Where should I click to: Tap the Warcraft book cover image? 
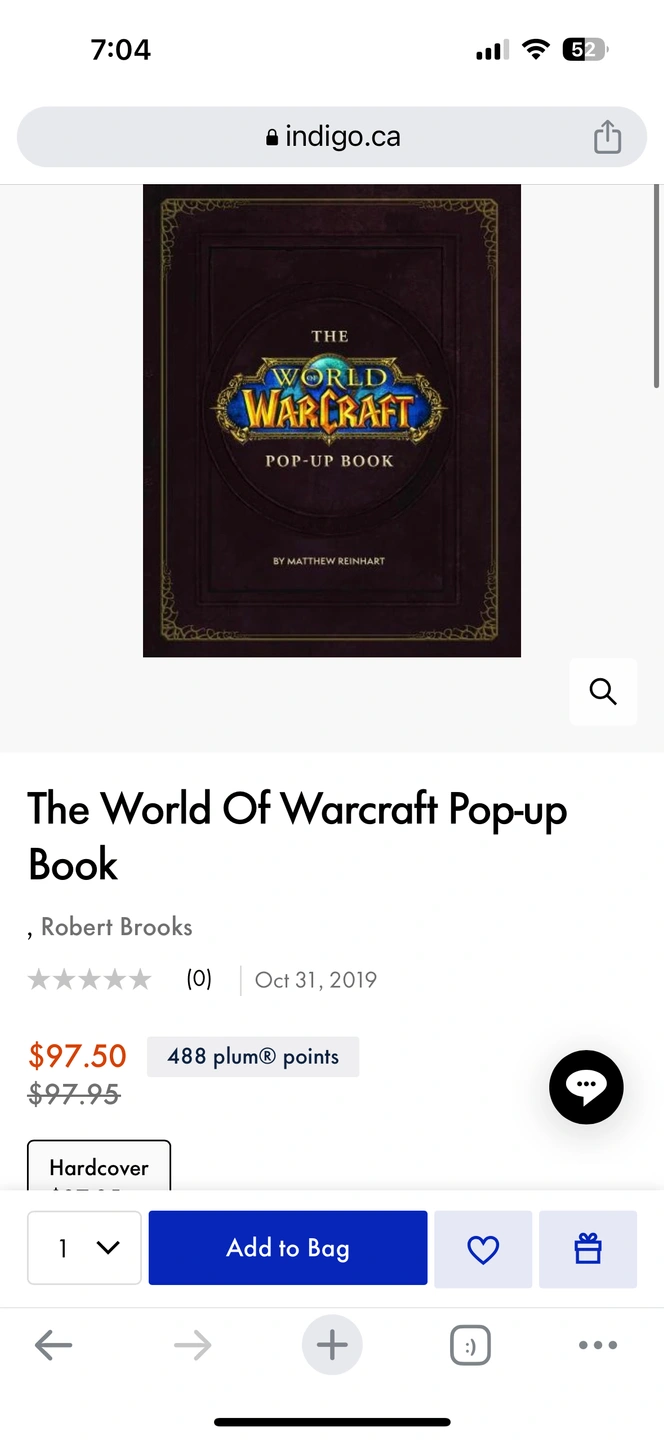coord(332,421)
